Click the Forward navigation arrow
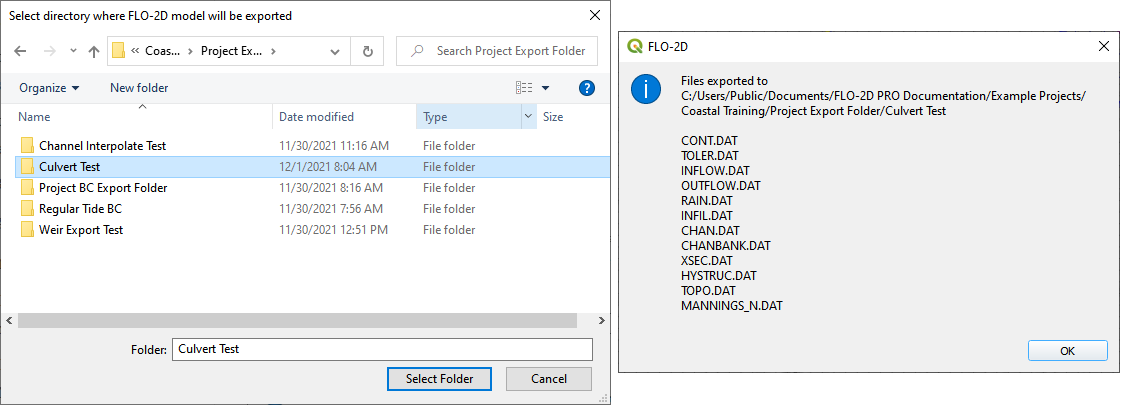1122x405 pixels. (48, 51)
